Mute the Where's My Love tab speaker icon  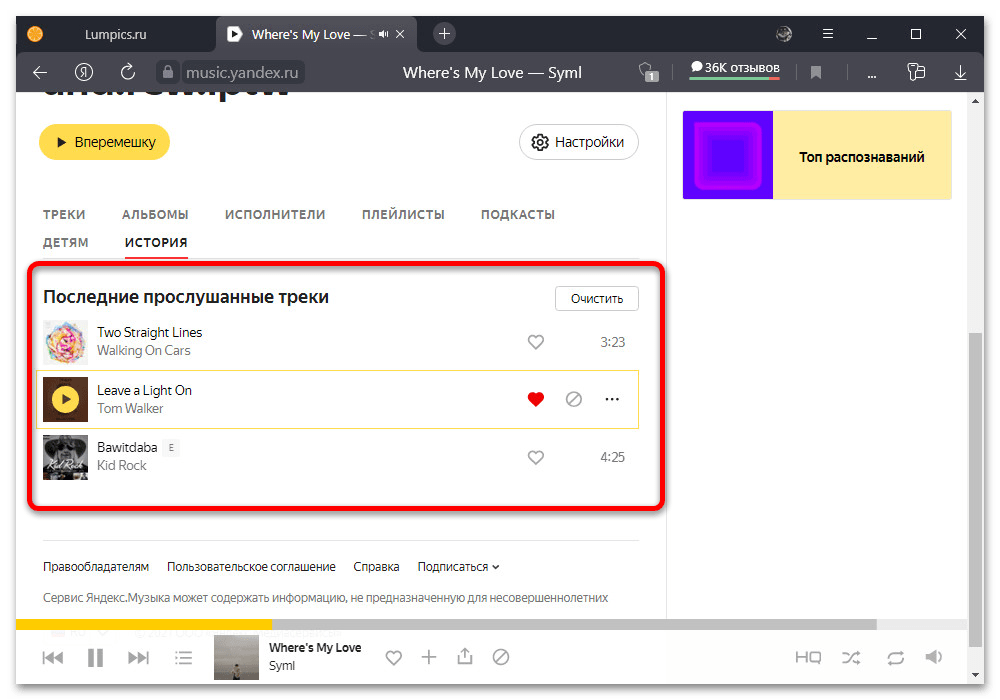coord(383,34)
